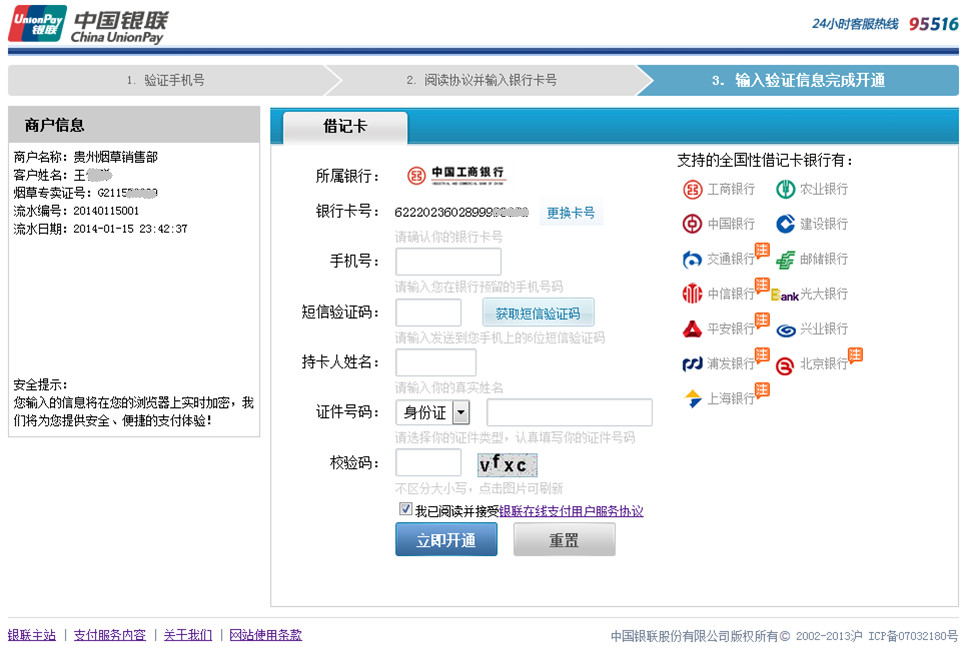Screen dimensions: 966x651
Task: Click the 商户名称: 贵州烟草销售部 text
Action: click(x=86, y=157)
